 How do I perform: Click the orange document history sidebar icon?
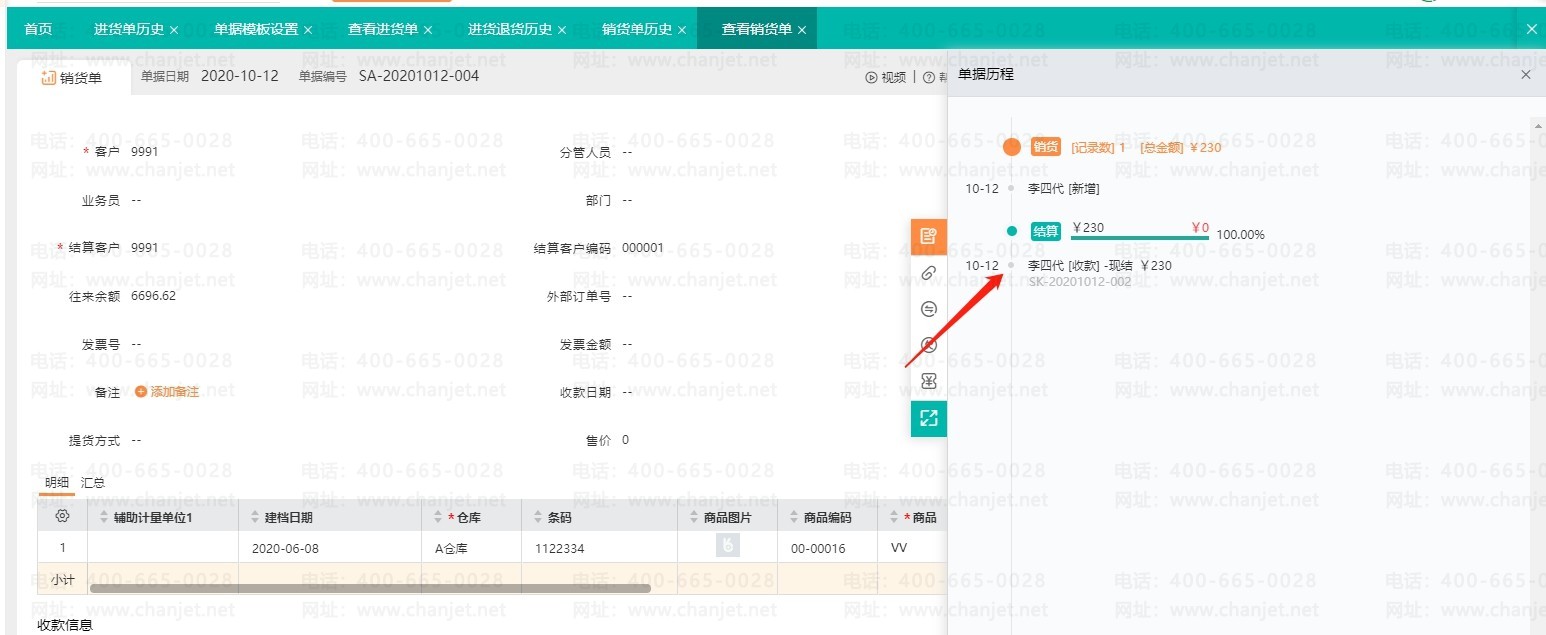pyautogui.click(x=928, y=237)
